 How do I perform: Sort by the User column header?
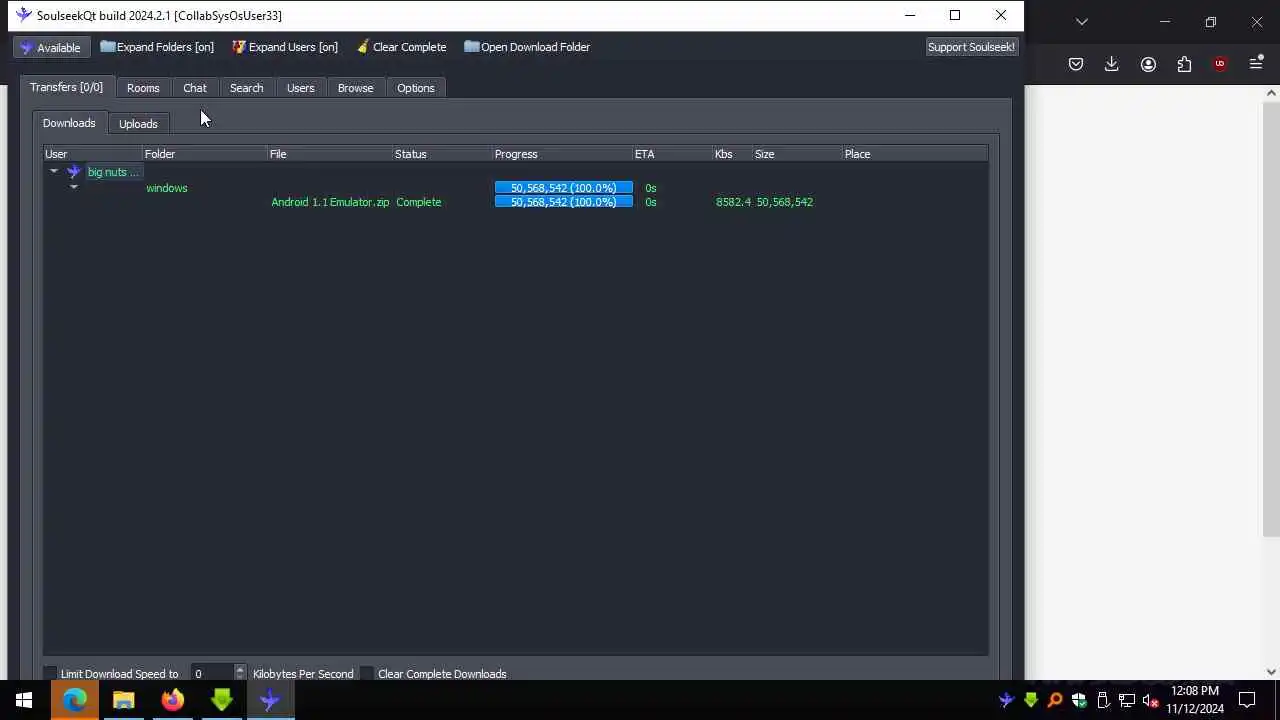click(x=93, y=154)
